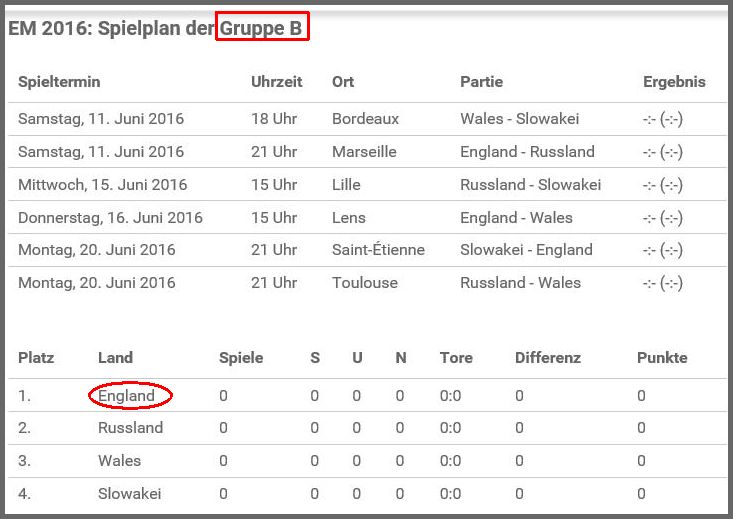Click Saint-Étienne venue entry
Image resolution: width=733 pixels, height=519 pixels.
pyautogui.click(x=378, y=249)
